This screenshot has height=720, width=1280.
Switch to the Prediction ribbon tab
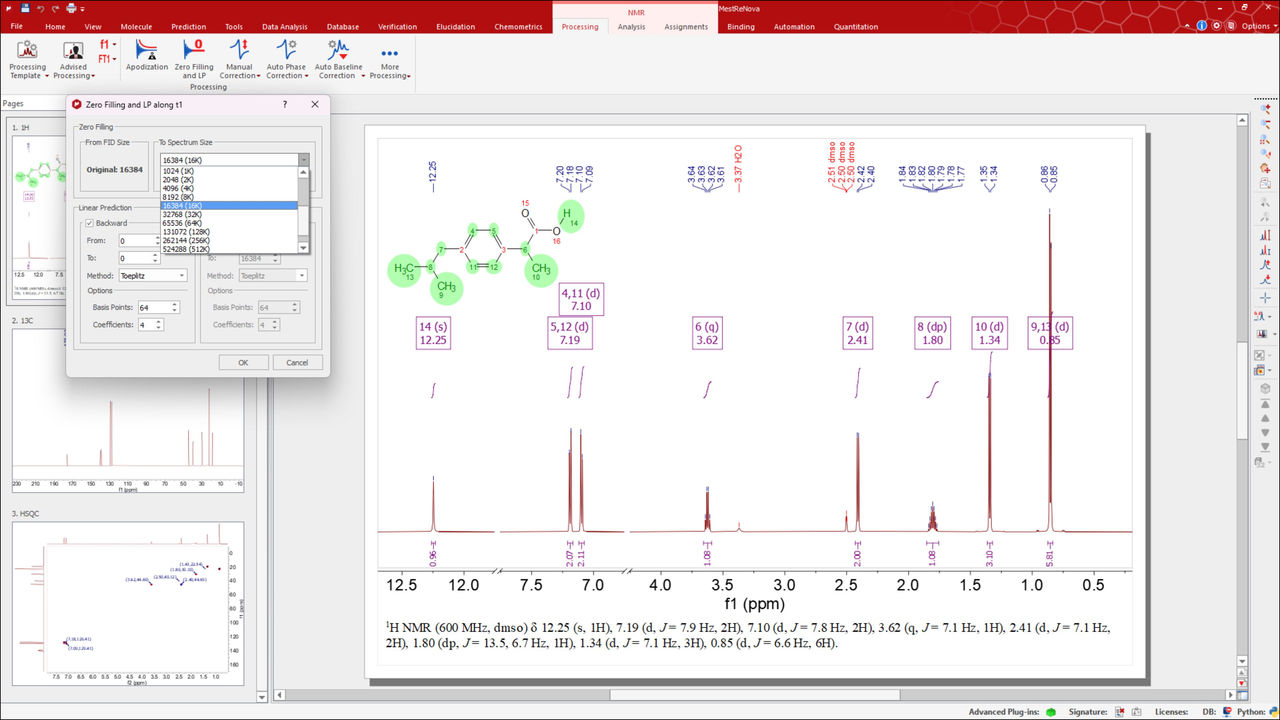coord(188,27)
